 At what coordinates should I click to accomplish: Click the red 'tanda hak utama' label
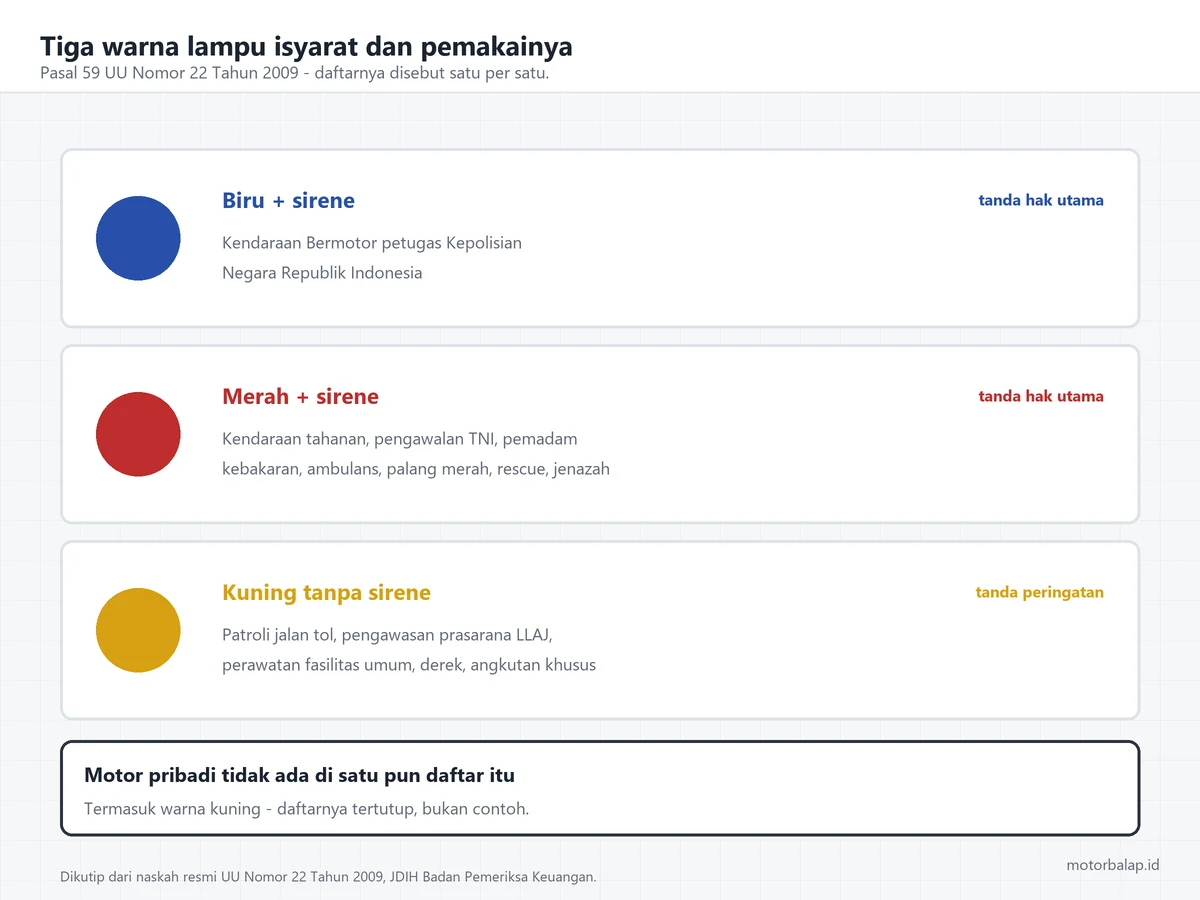tap(1041, 396)
